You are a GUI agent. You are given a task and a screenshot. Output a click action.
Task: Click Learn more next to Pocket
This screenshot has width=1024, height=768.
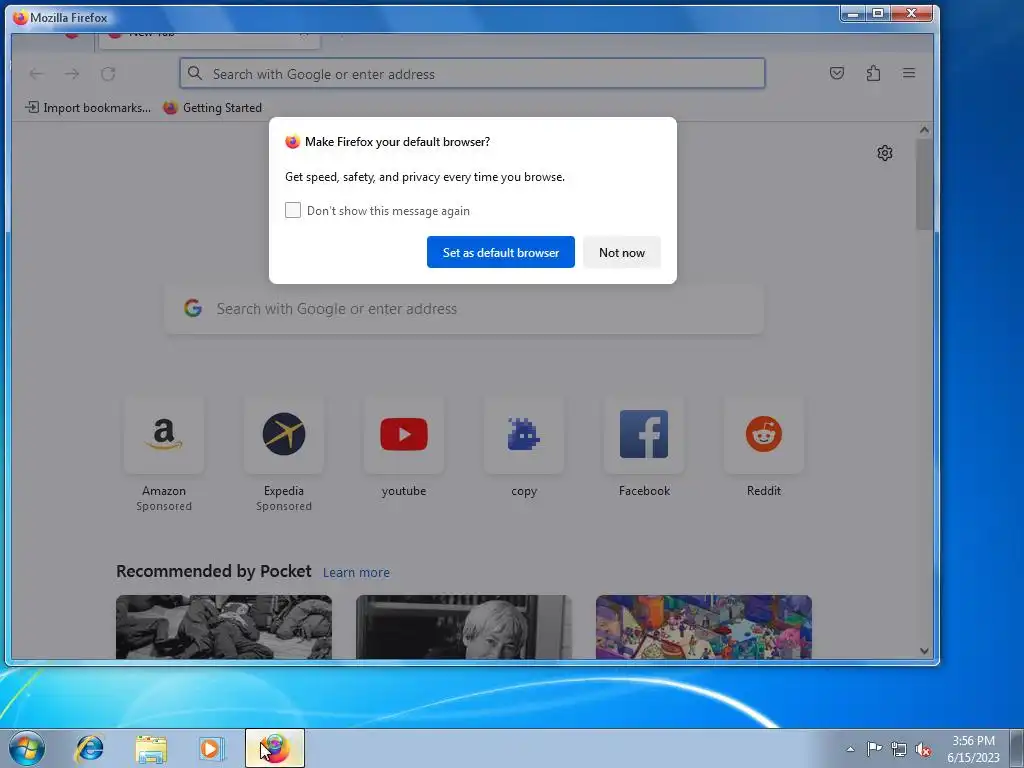pyautogui.click(x=356, y=573)
